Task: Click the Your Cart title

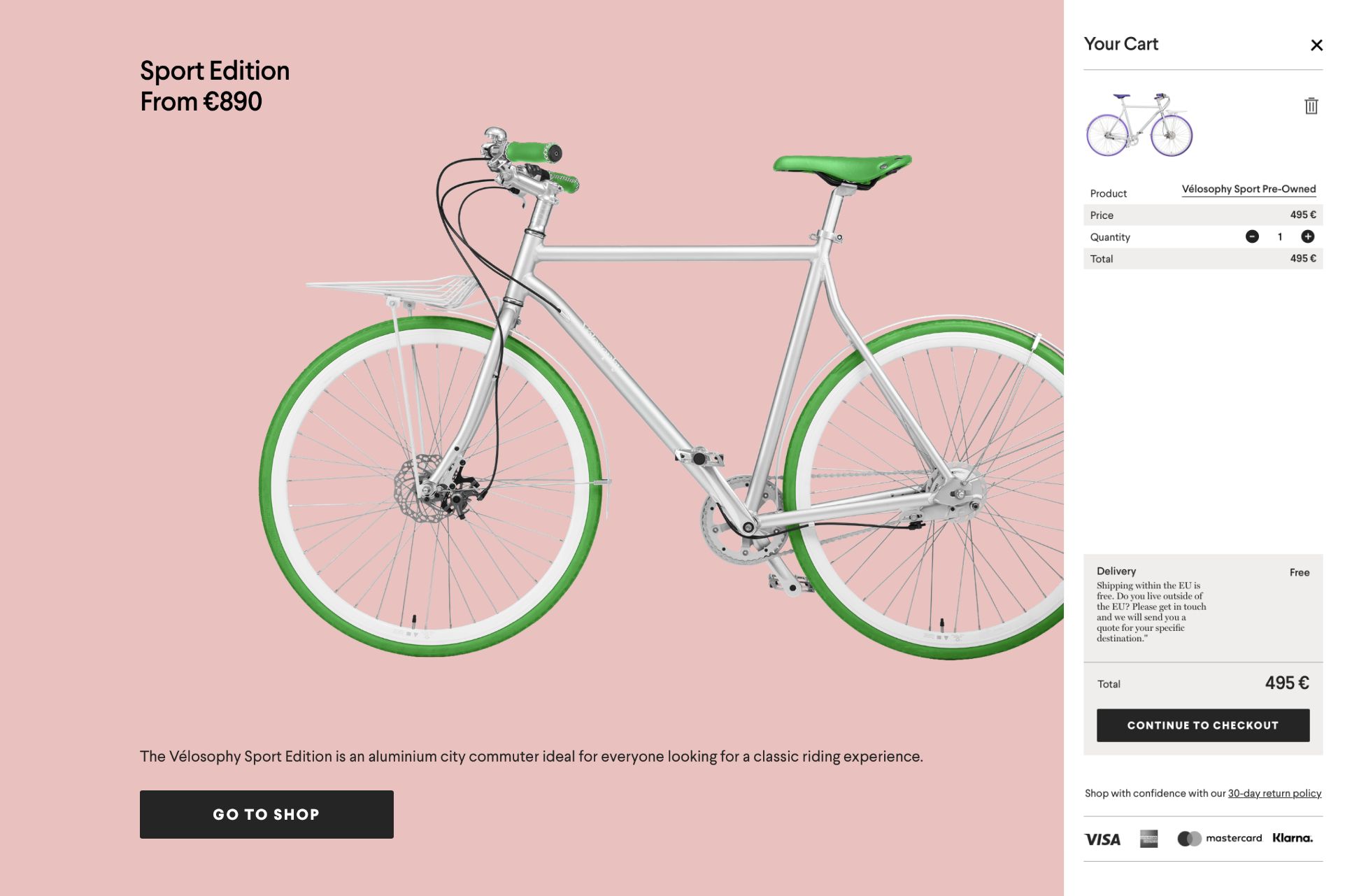Action: click(1120, 44)
